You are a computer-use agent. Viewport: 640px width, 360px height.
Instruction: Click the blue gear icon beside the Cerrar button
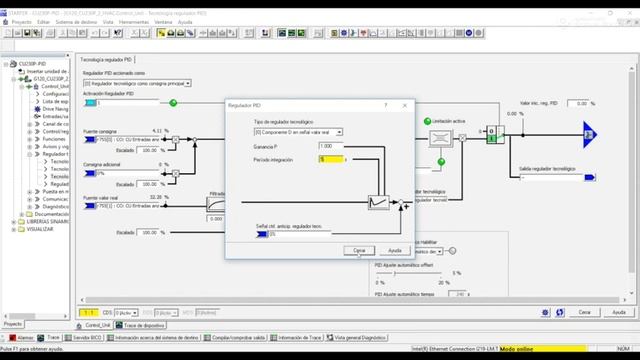pyautogui.click(x=546, y=312)
